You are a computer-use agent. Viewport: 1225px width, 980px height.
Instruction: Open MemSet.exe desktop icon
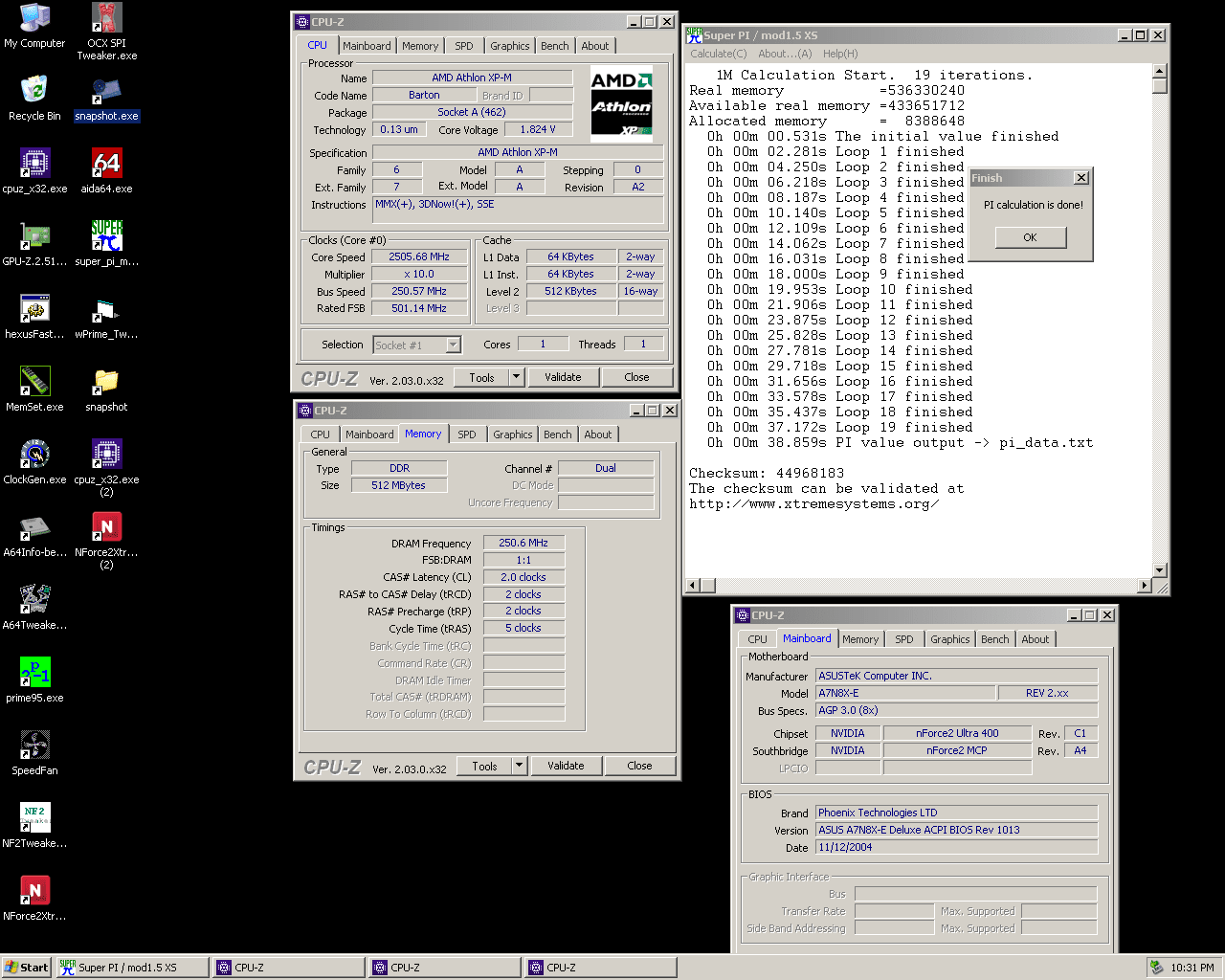click(34, 390)
